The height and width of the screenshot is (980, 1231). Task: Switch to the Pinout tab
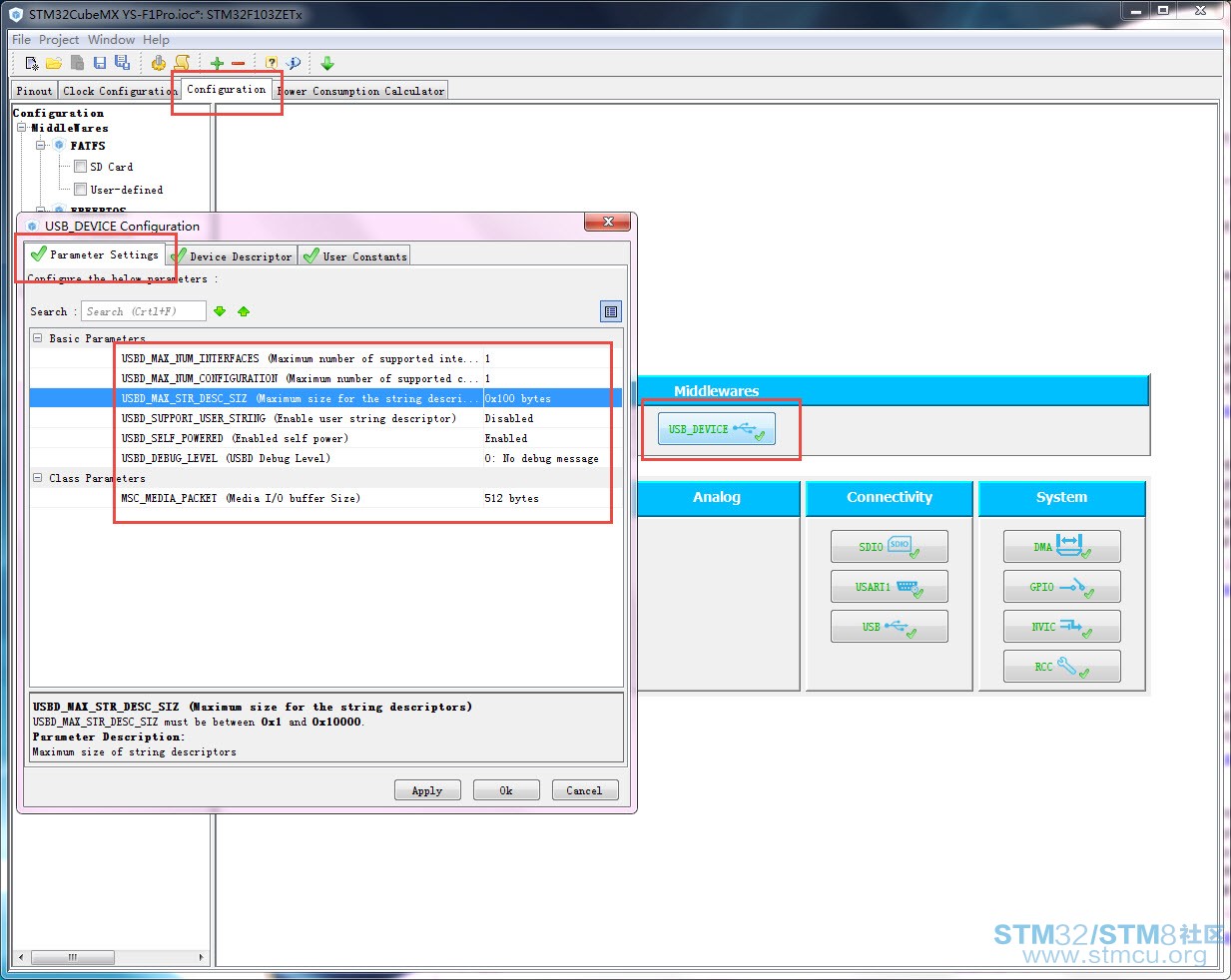(x=34, y=91)
